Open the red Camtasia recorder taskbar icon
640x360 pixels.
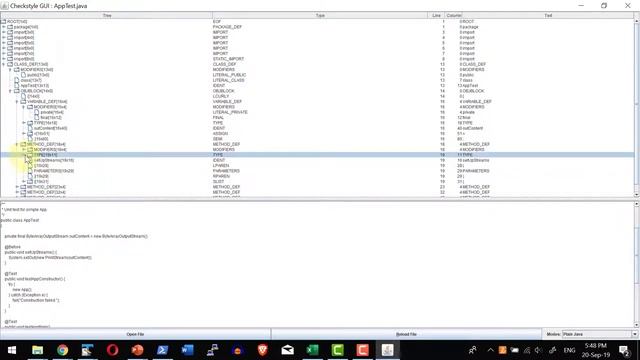pyautogui.click(x=362, y=350)
